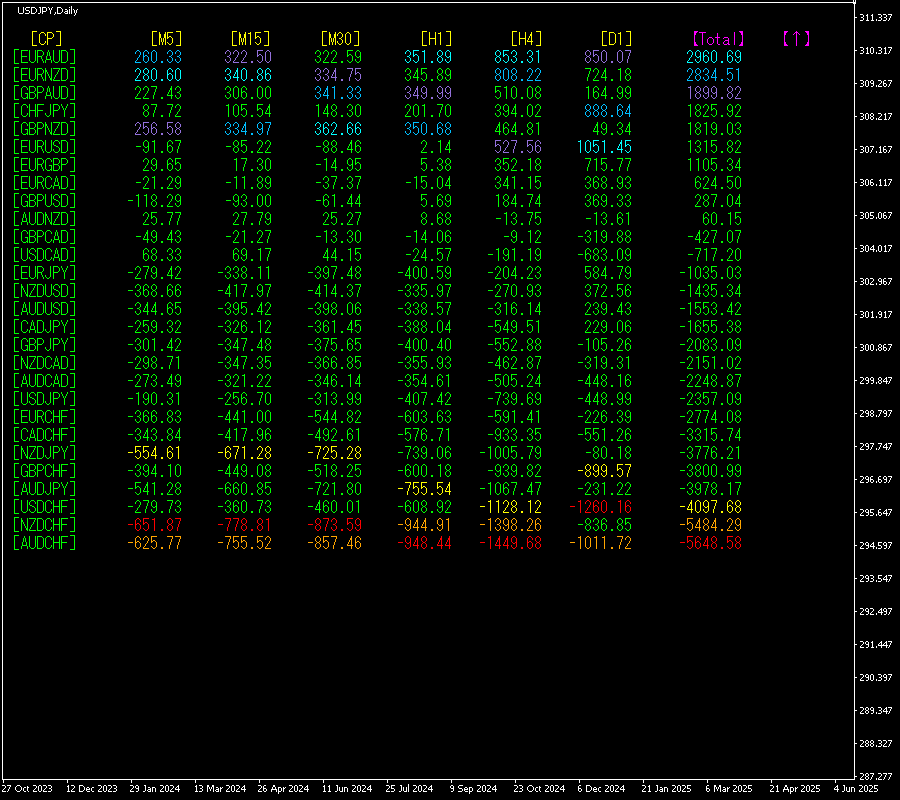This screenshot has height=800, width=900.
Task: Select the [GBPAUD] pair label
Action: click(x=45, y=93)
